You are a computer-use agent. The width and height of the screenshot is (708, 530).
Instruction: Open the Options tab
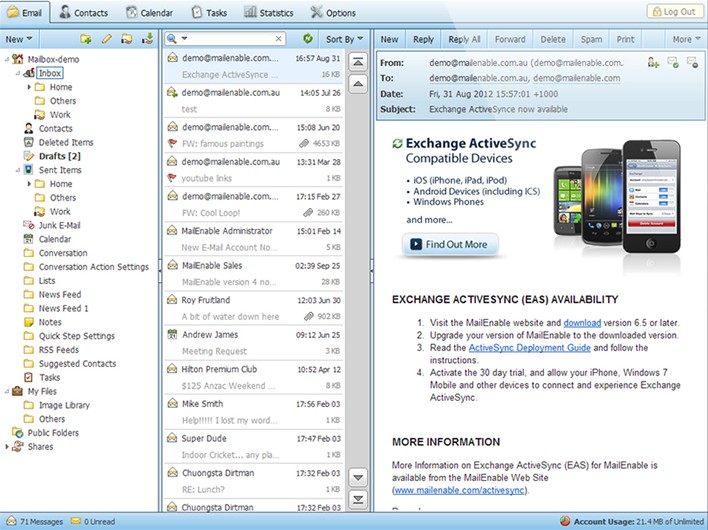click(x=333, y=13)
